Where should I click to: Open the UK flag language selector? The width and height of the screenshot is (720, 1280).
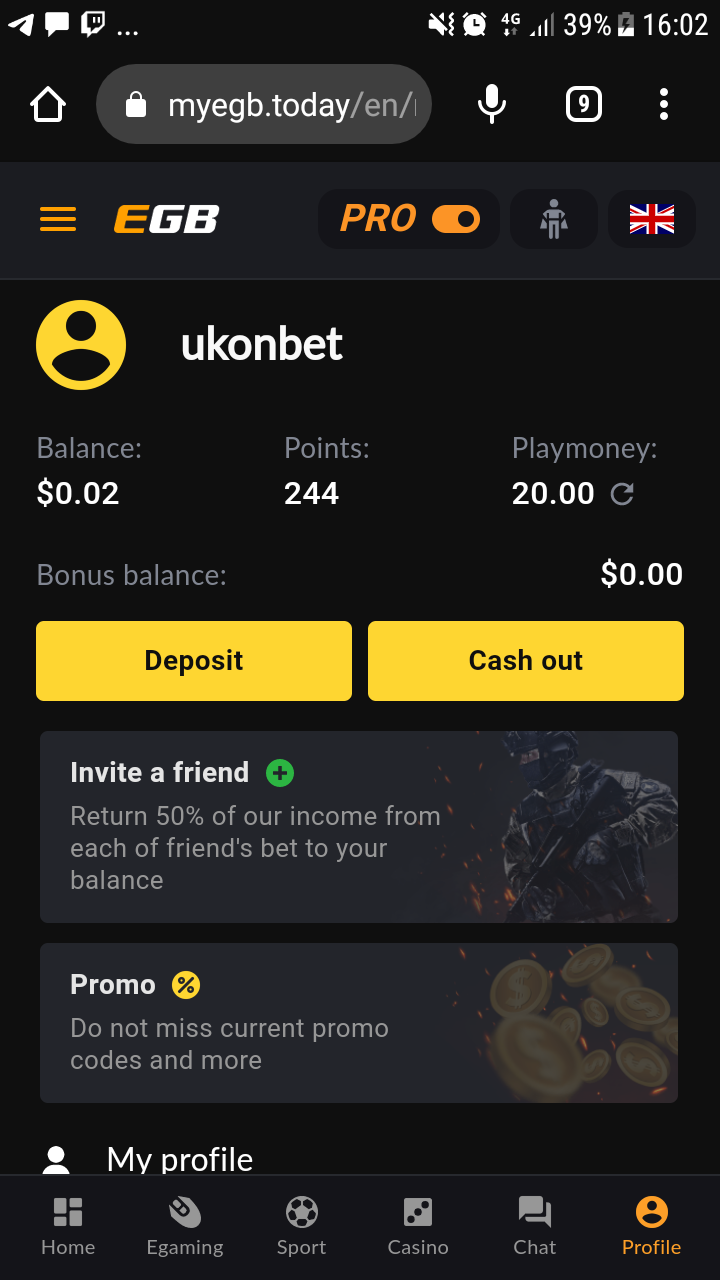click(652, 219)
